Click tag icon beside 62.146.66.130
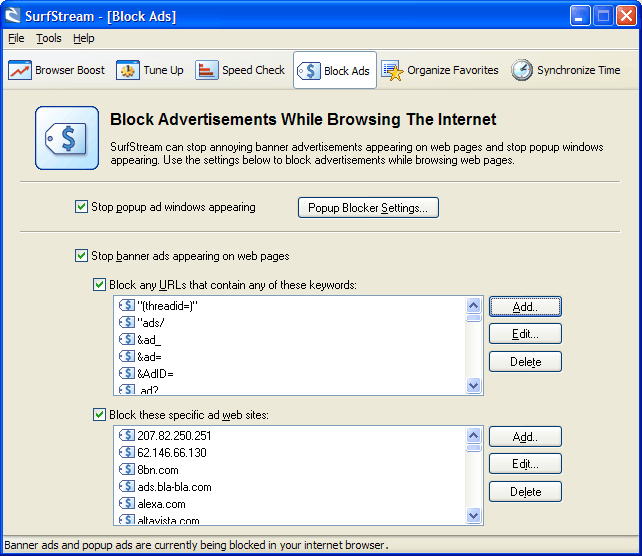642x556 pixels. (127, 452)
